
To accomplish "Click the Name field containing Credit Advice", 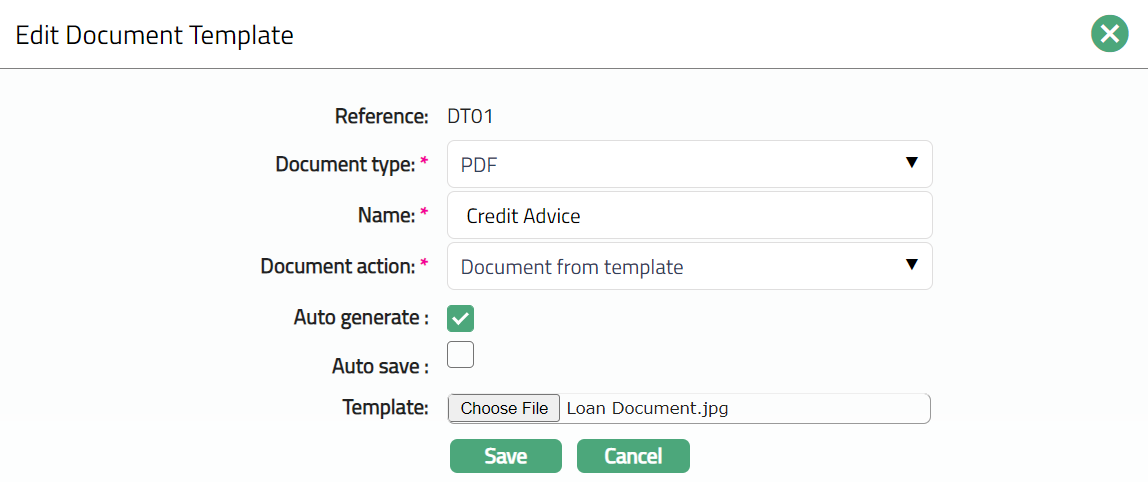I will (x=690, y=216).
